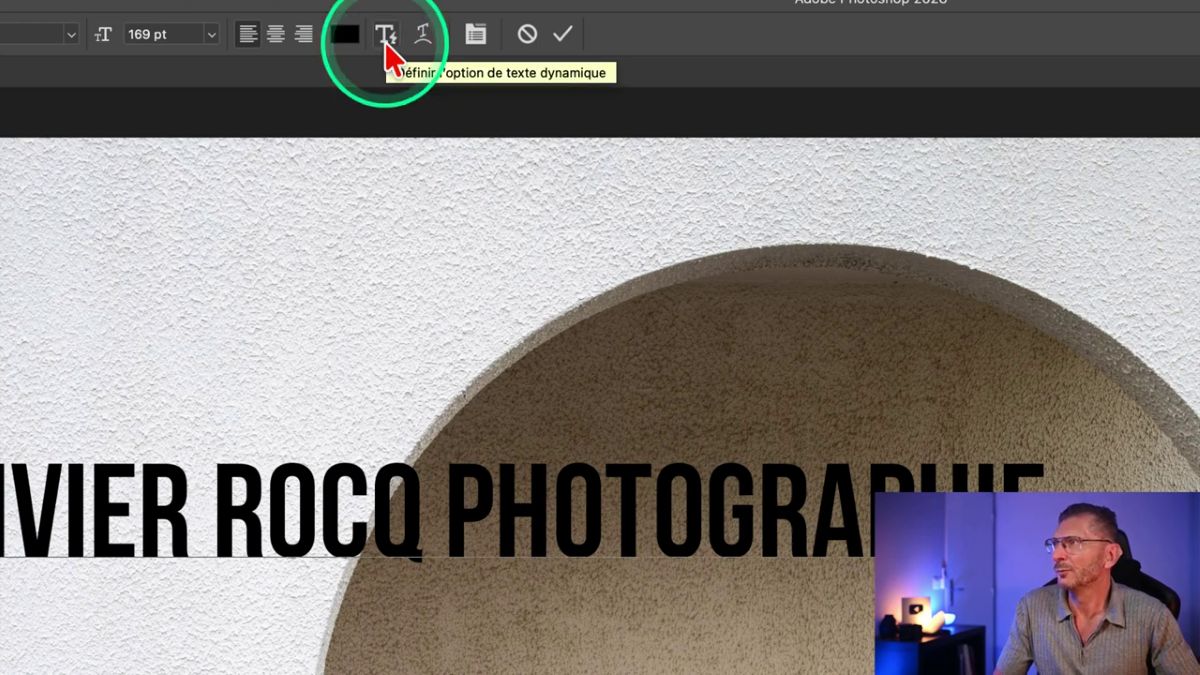1200x675 pixels.
Task: Align text to the left
Action: click(x=248, y=34)
